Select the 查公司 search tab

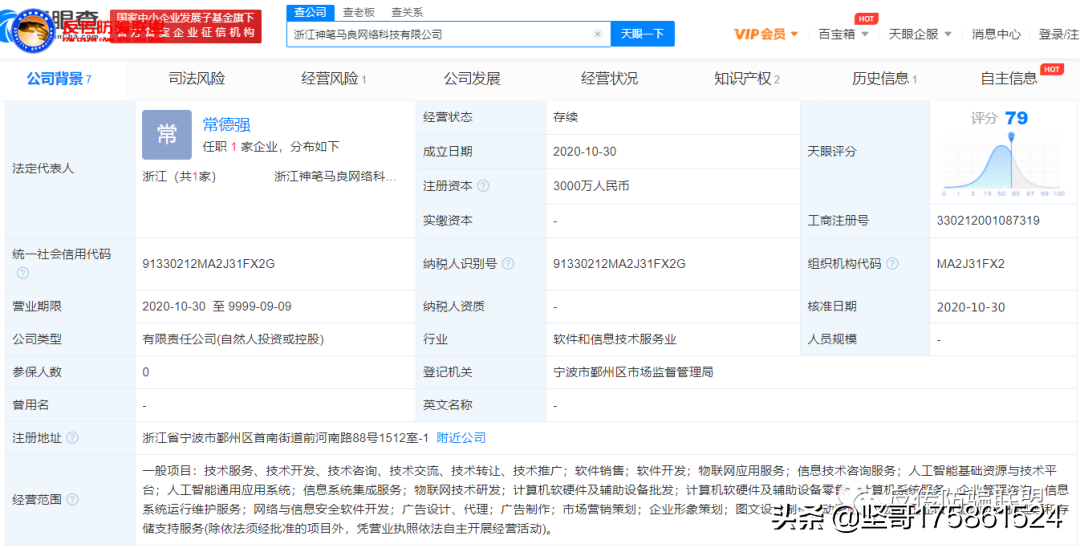(310, 12)
